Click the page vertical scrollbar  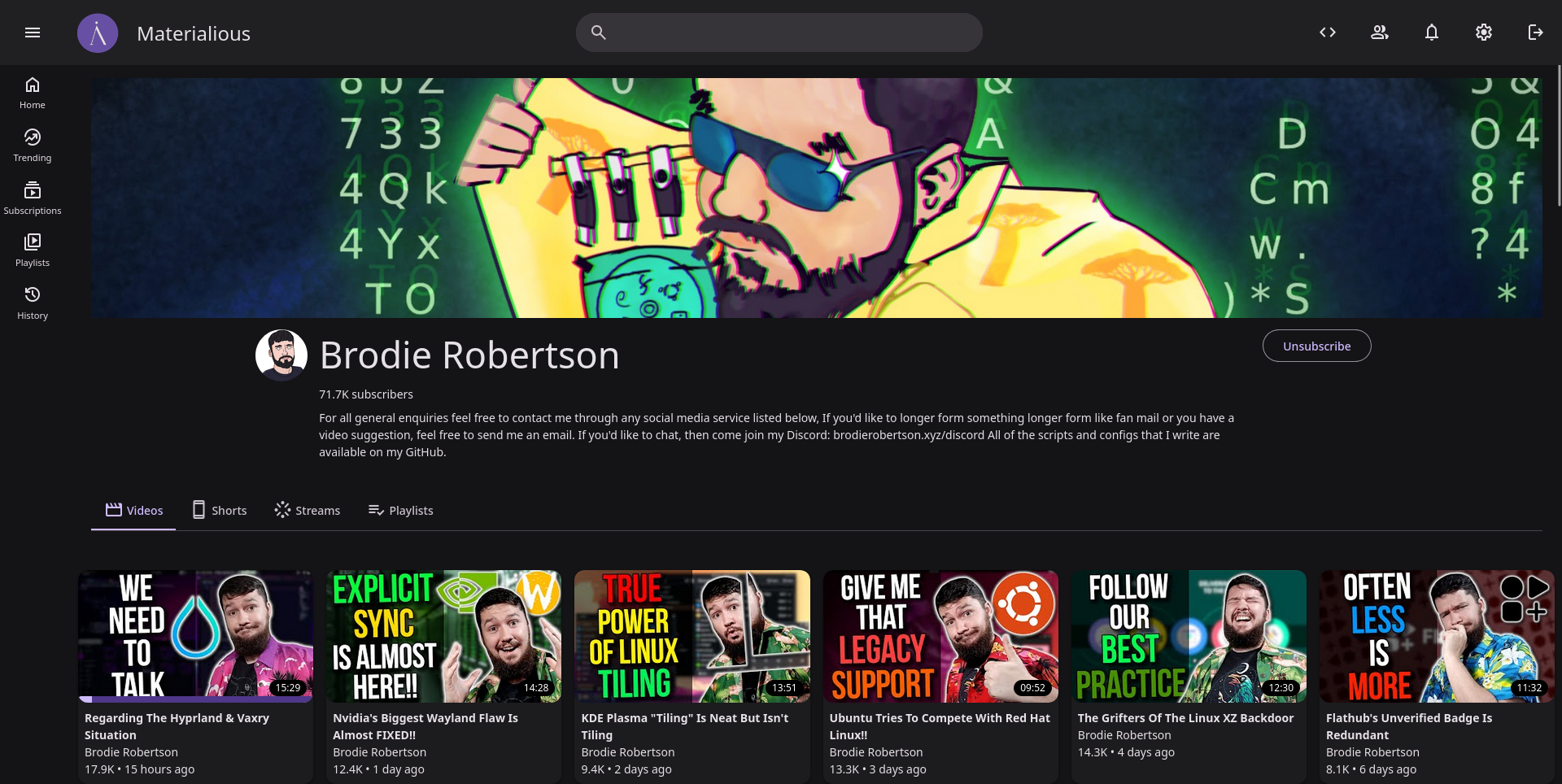pos(1558,135)
